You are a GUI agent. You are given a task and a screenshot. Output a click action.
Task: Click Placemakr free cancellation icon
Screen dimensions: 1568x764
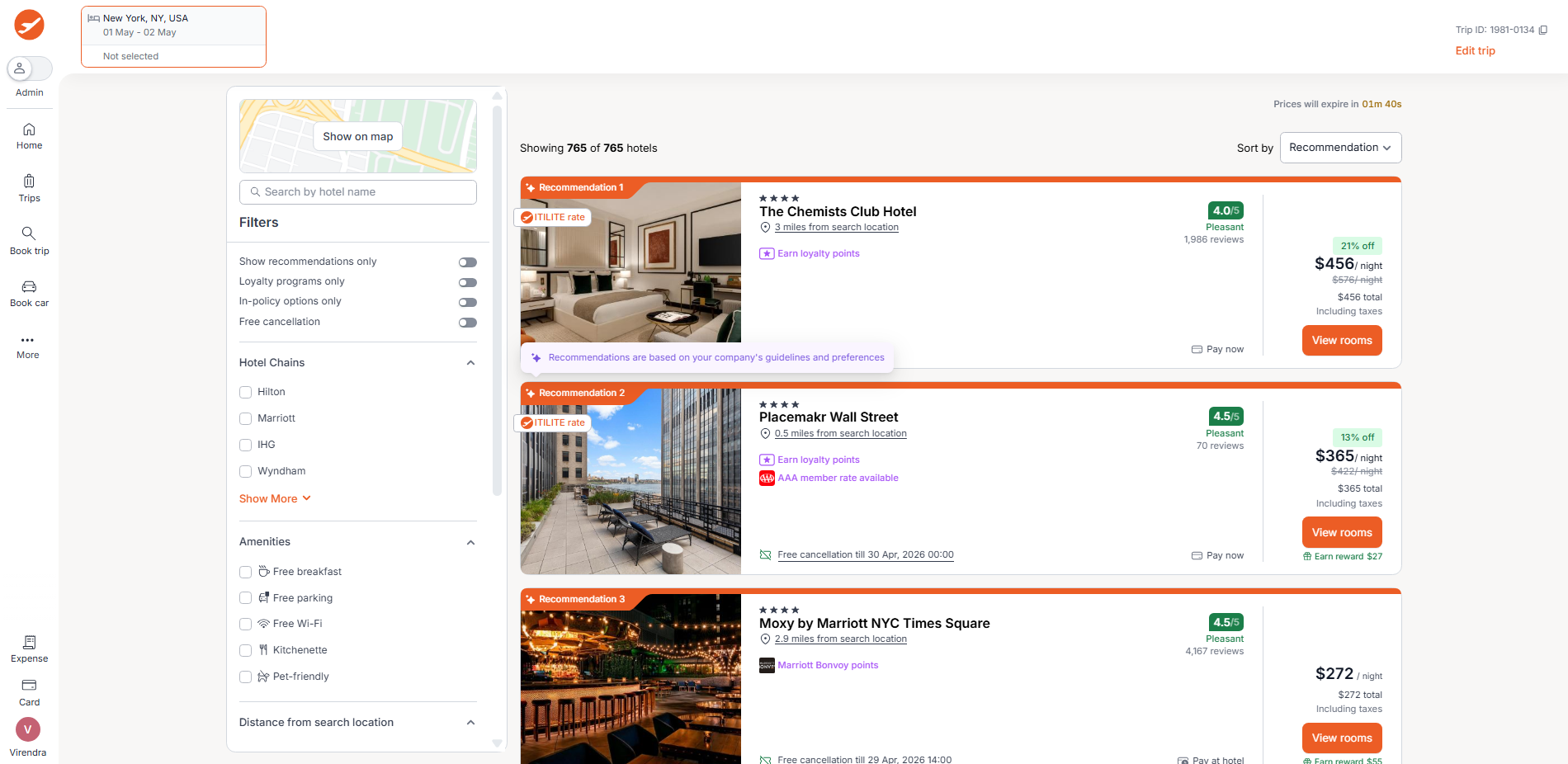click(x=765, y=555)
